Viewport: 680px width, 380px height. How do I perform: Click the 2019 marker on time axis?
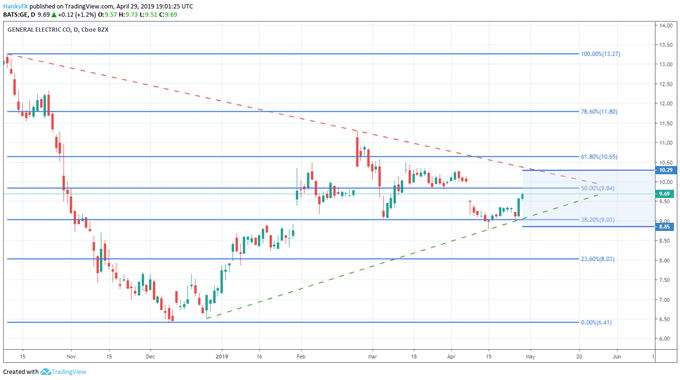click(x=222, y=357)
